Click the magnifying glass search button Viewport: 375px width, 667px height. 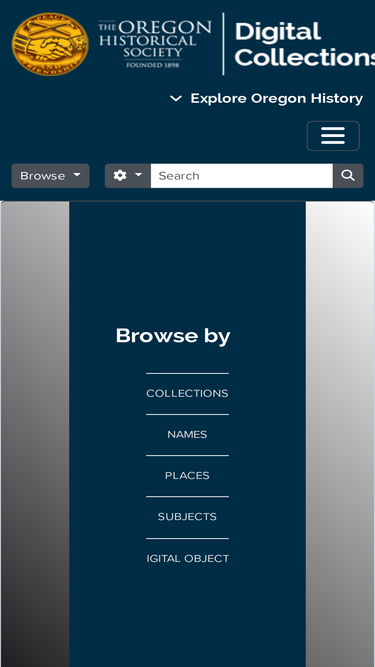pyautogui.click(x=348, y=176)
